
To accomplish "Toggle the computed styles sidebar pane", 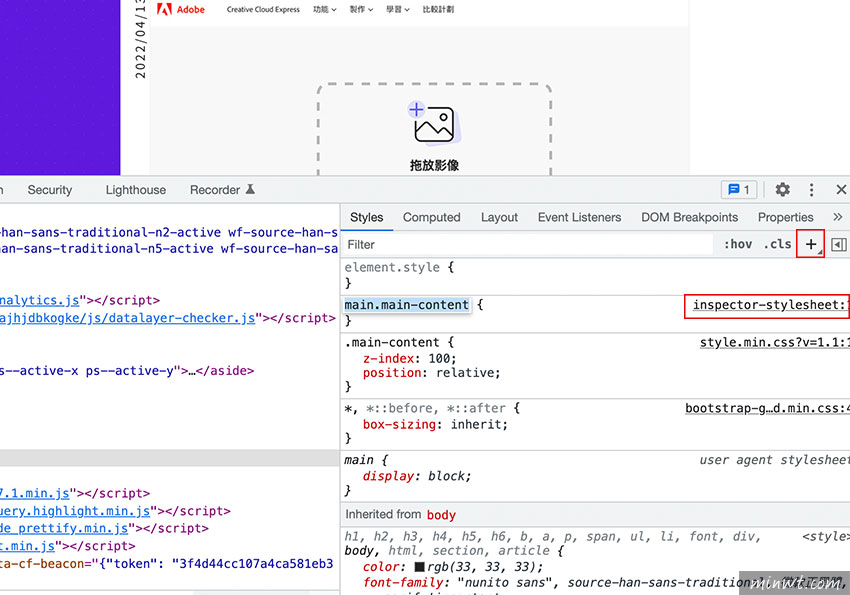I will (x=838, y=244).
